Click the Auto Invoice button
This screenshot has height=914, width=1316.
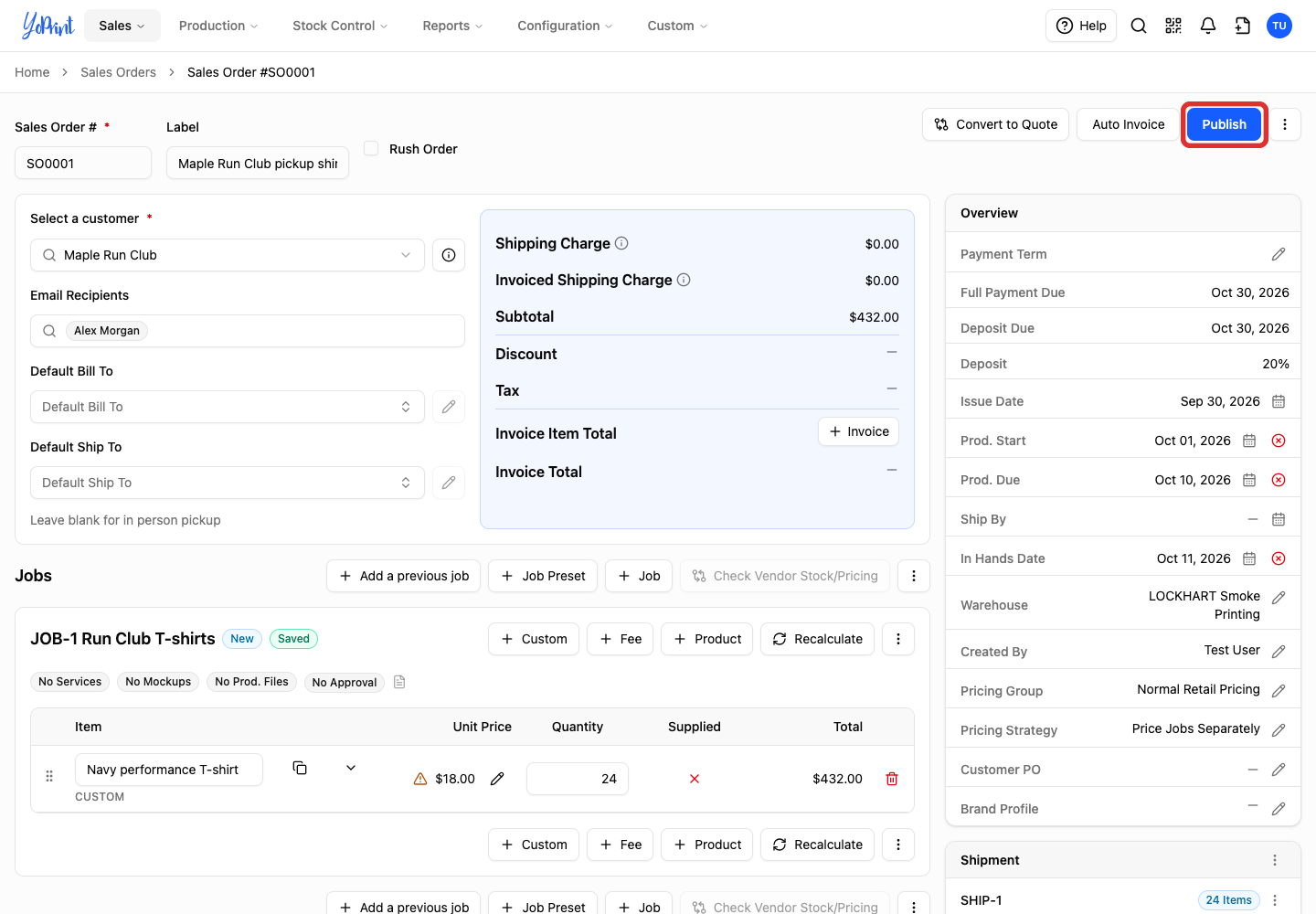click(x=1128, y=124)
